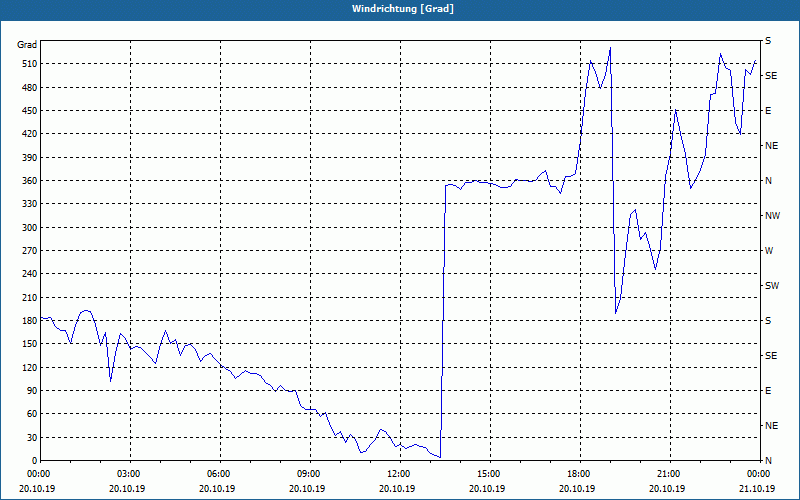The width and height of the screenshot is (800, 500).
Task: Pick the 390 degree axis label
Action: coord(29,157)
